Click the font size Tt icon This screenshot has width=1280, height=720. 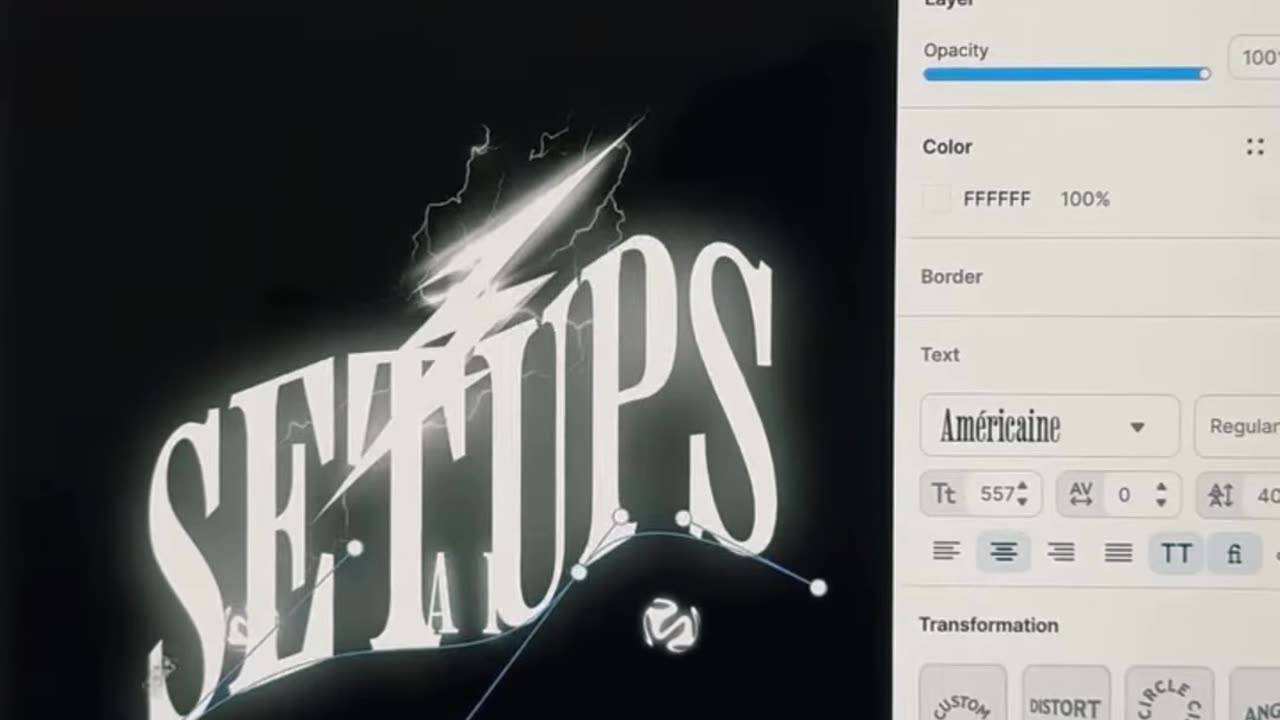click(x=944, y=494)
